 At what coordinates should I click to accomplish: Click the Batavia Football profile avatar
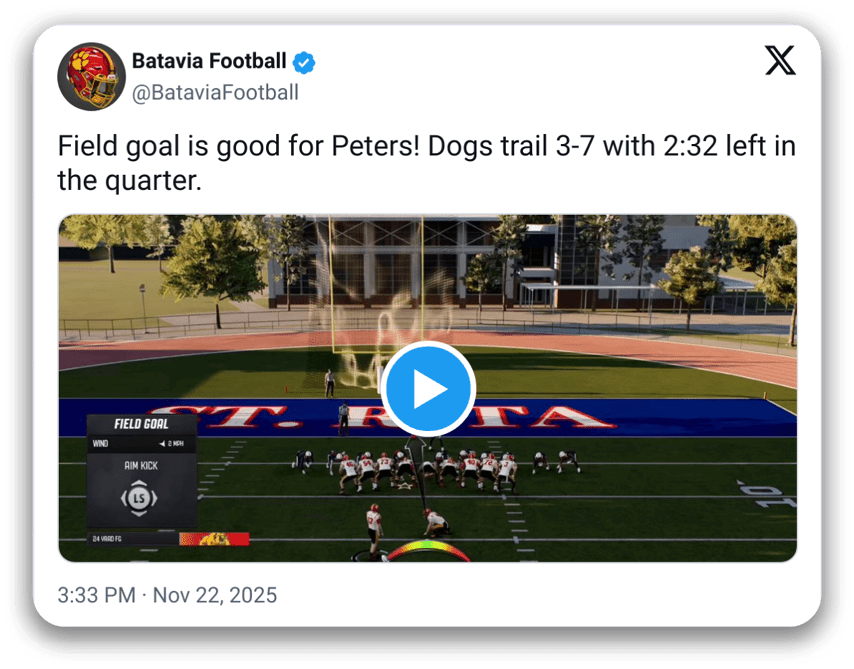click(90, 77)
